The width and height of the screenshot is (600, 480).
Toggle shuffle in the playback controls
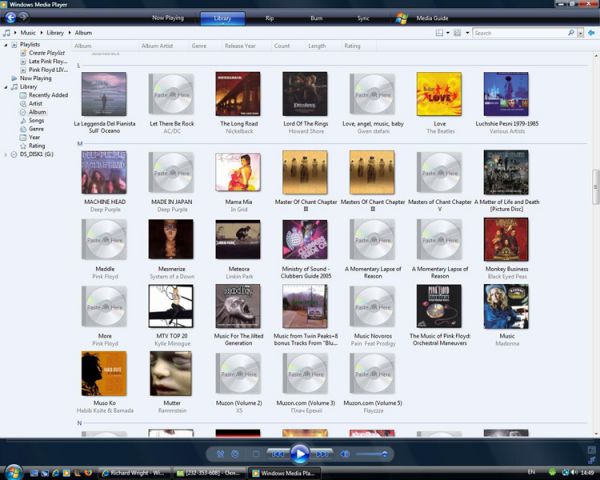220,454
